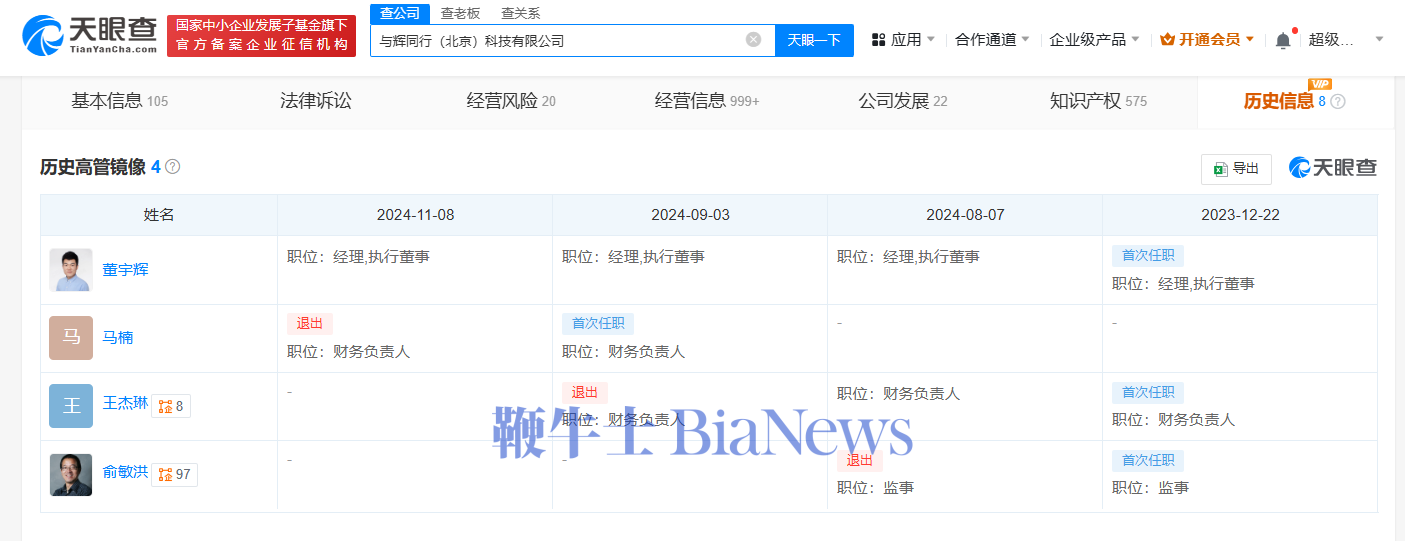Switch to the 经营风险 tab

(511, 101)
